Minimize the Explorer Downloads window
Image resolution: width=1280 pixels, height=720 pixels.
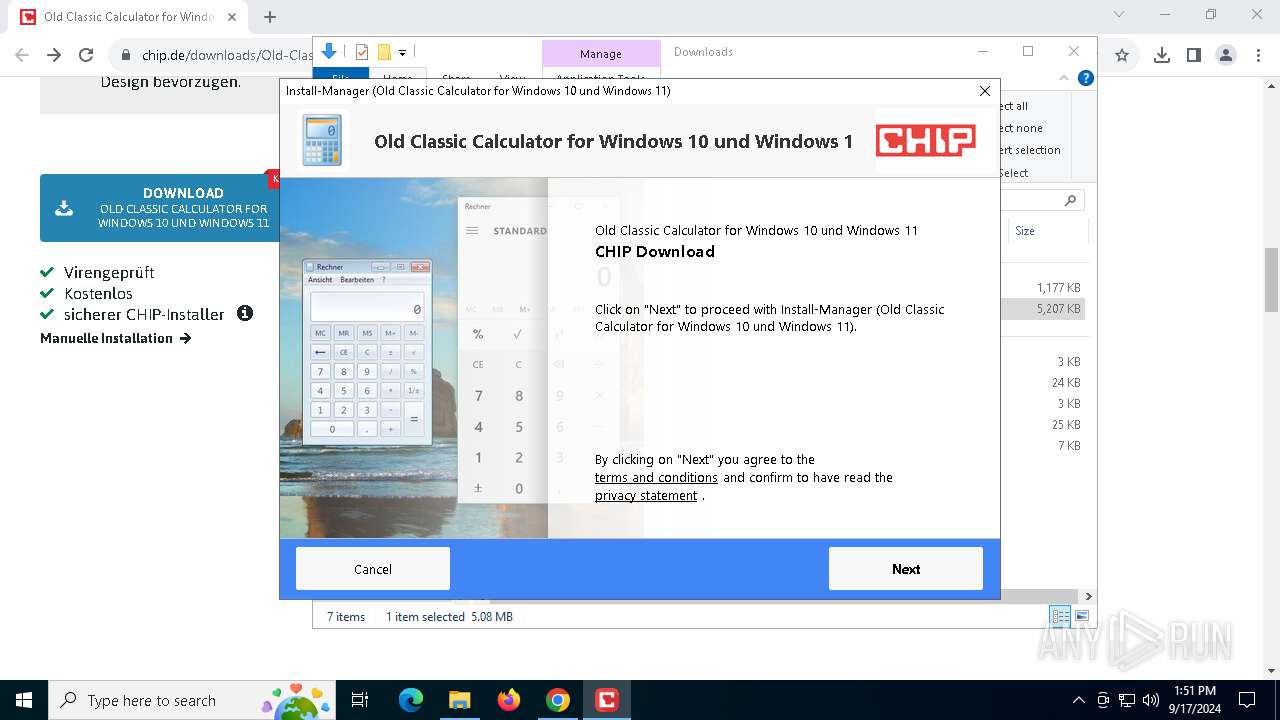point(983,51)
